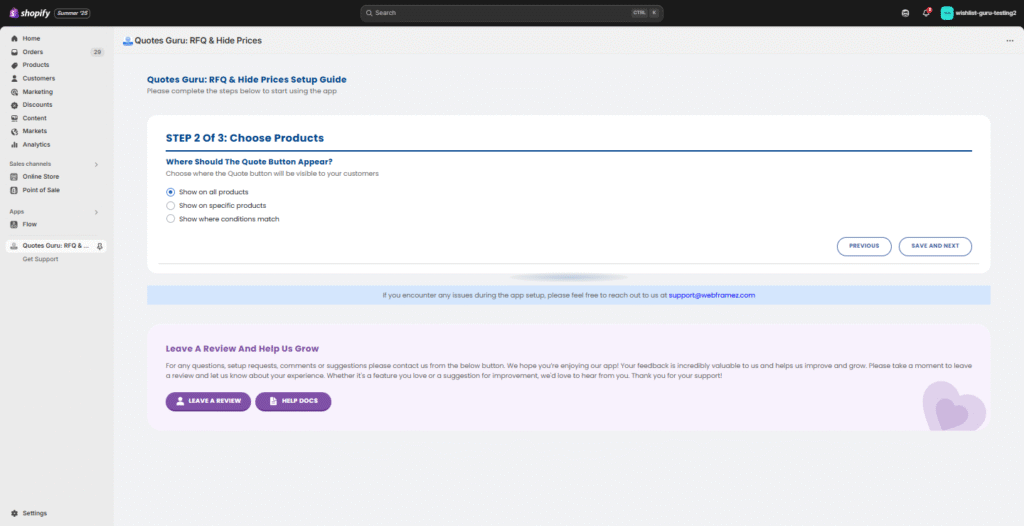Open Settings via the gear icon
The height and width of the screenshot is (526, 1024).
(14, 513)
